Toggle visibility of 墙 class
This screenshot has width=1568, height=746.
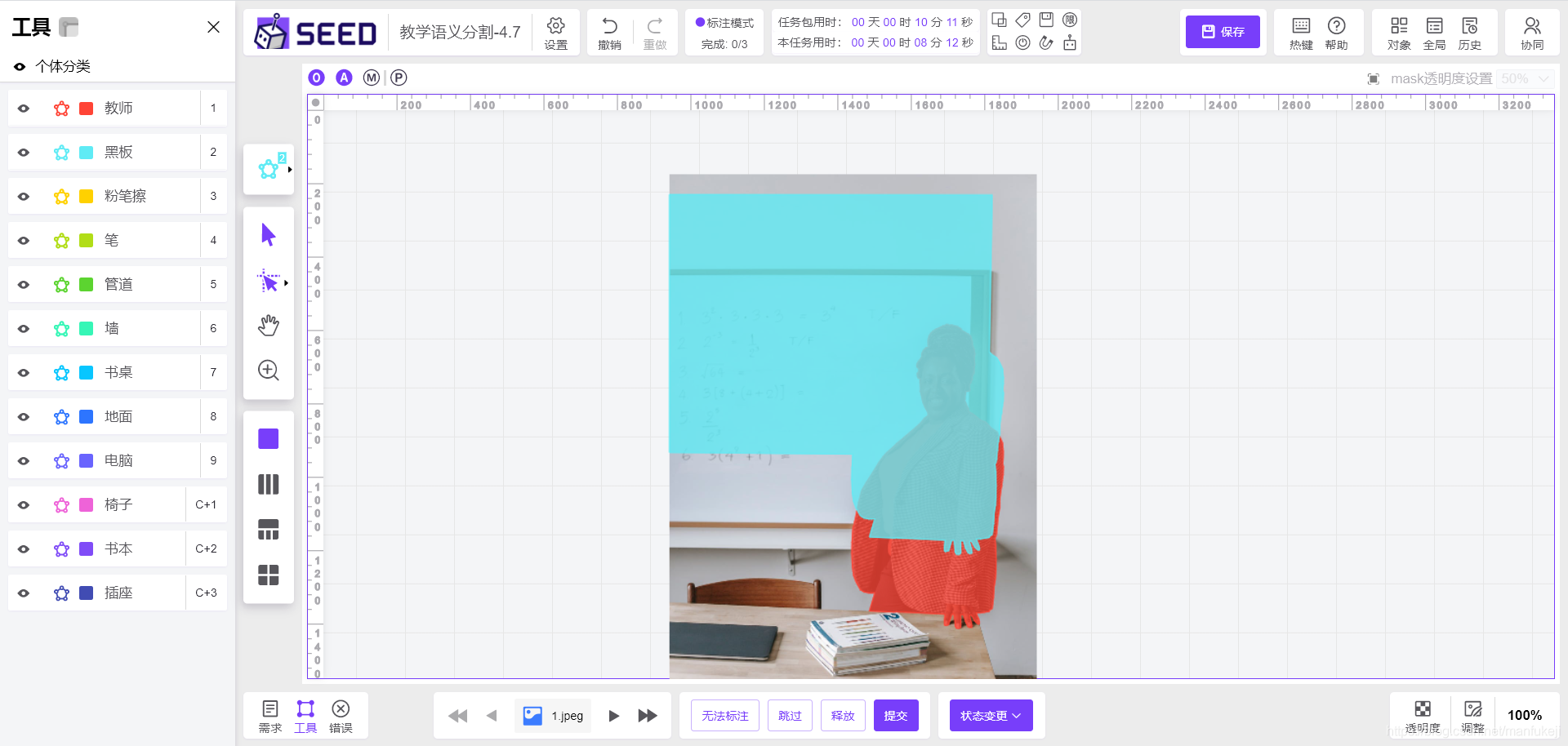click(x=24, y=329)
